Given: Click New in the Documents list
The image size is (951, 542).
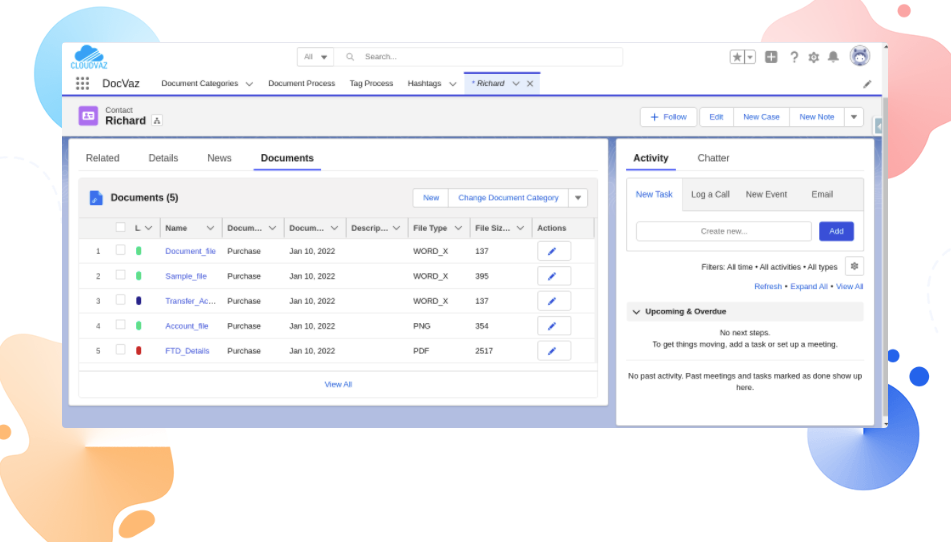Looking at the screenshot, I should [x=431, y=198].
